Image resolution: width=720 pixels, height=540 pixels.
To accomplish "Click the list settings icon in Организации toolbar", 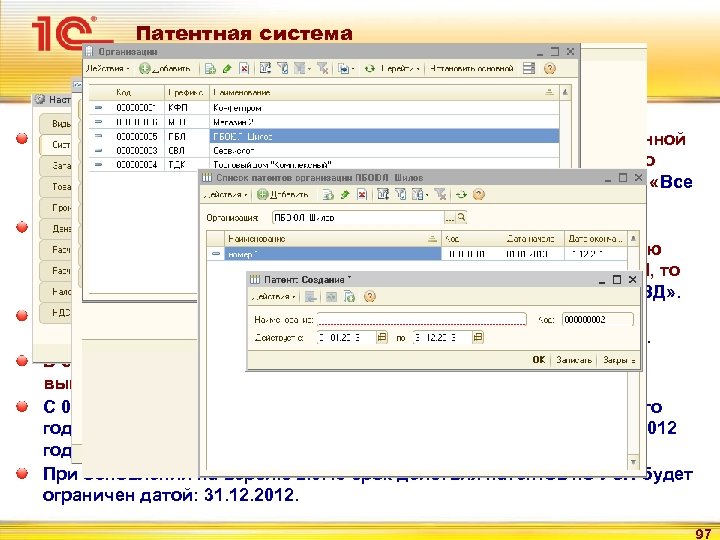I will [529, 68].
